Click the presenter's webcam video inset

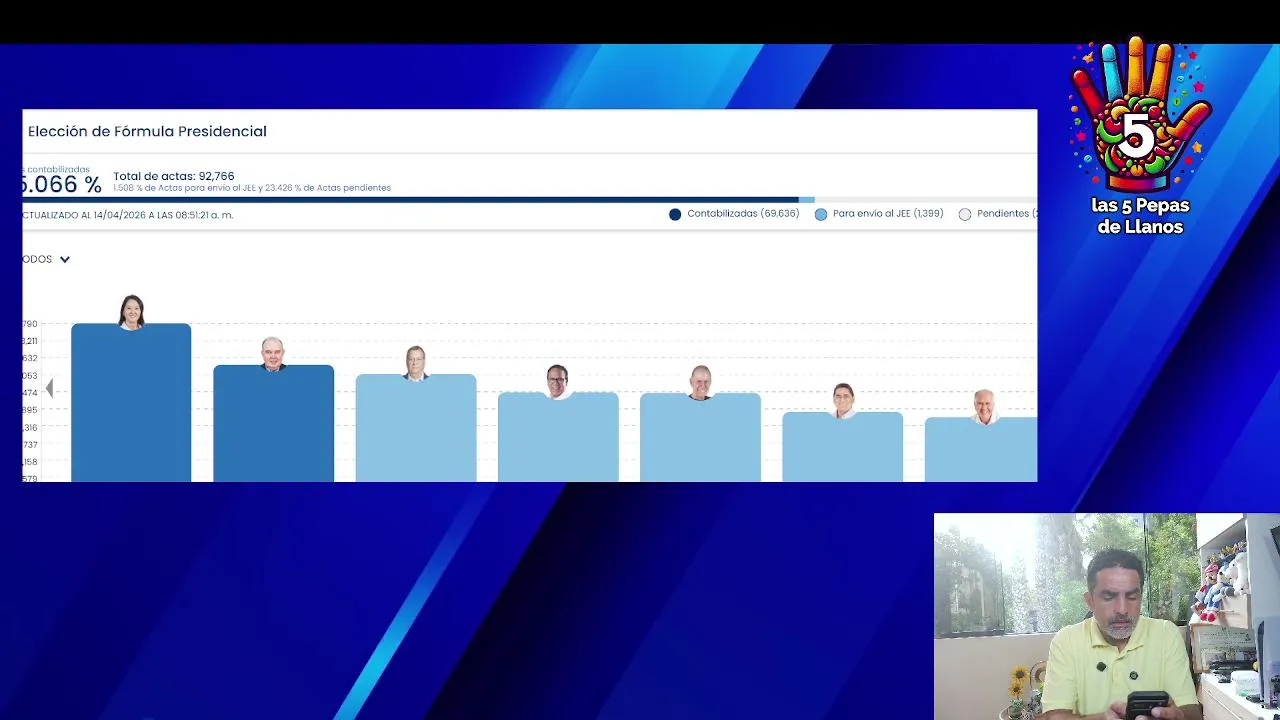tap(1106, 616)
